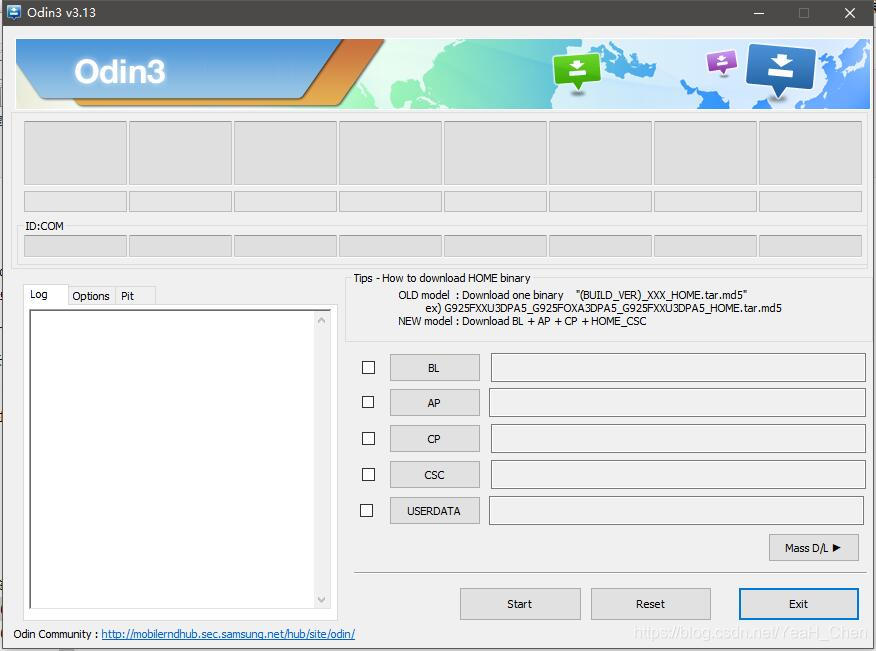
Task: Click the CSC file path field
Action: [x=678, y=474]
